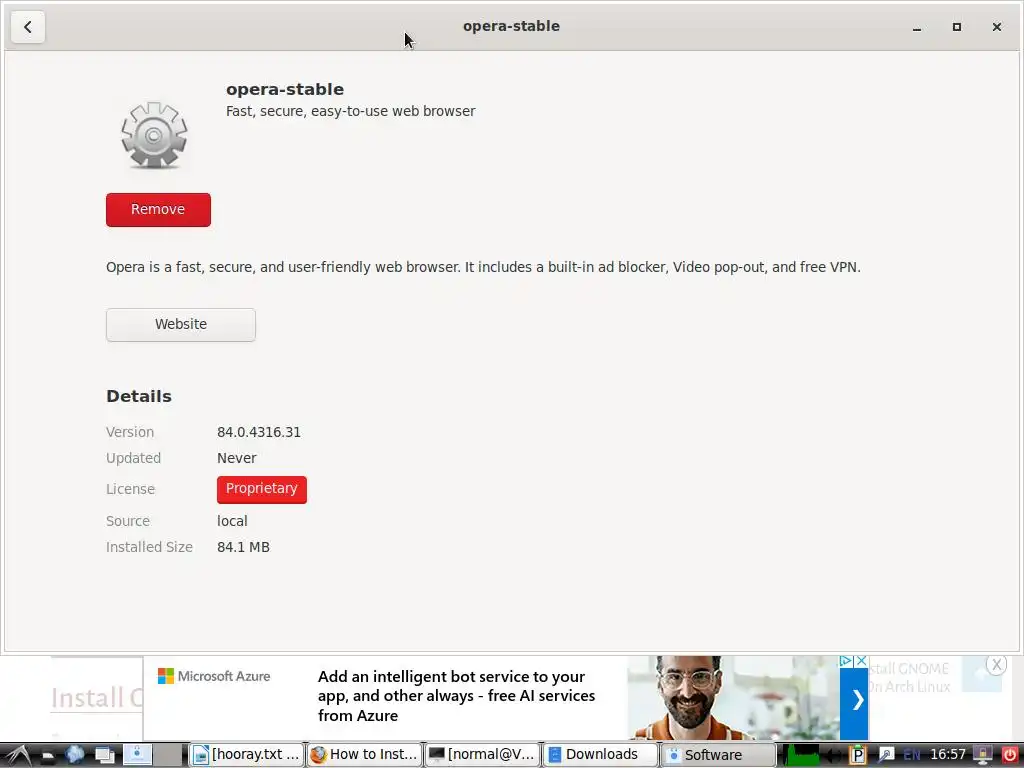
Task: Click the 16:57 clock
Action: click(x=948, y=754)
